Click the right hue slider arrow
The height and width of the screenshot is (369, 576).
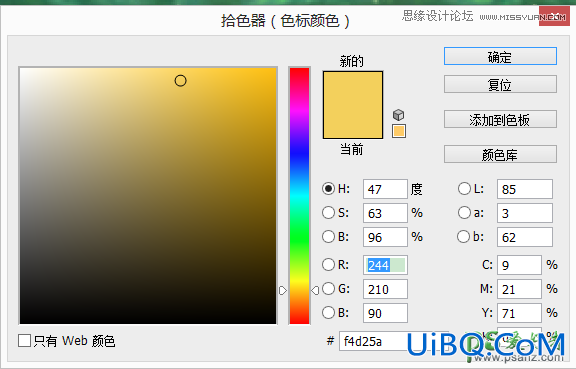[315, 291]
